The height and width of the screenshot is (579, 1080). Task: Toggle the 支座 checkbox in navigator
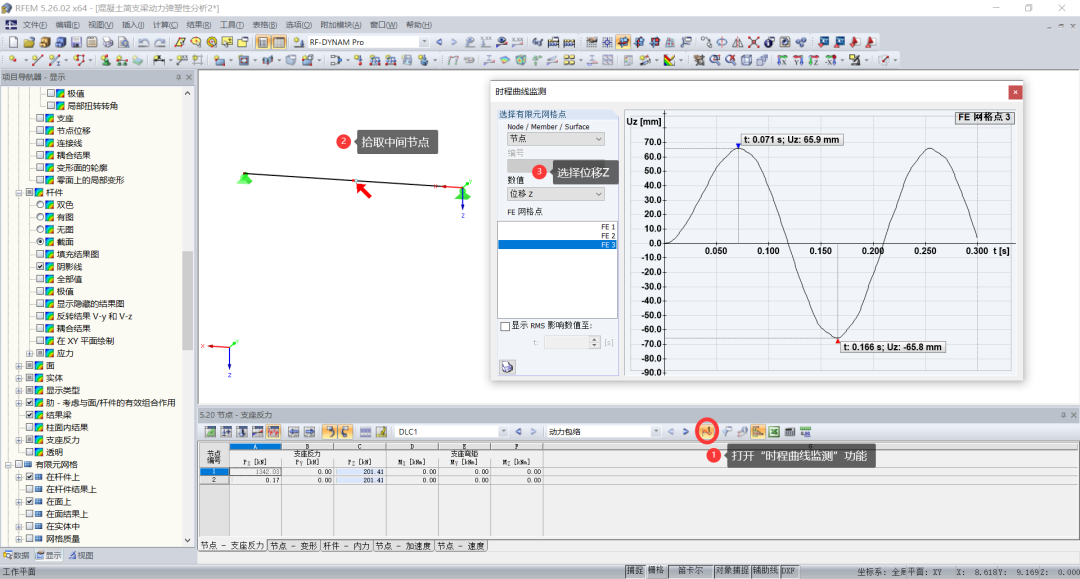(x=40, y=118)
